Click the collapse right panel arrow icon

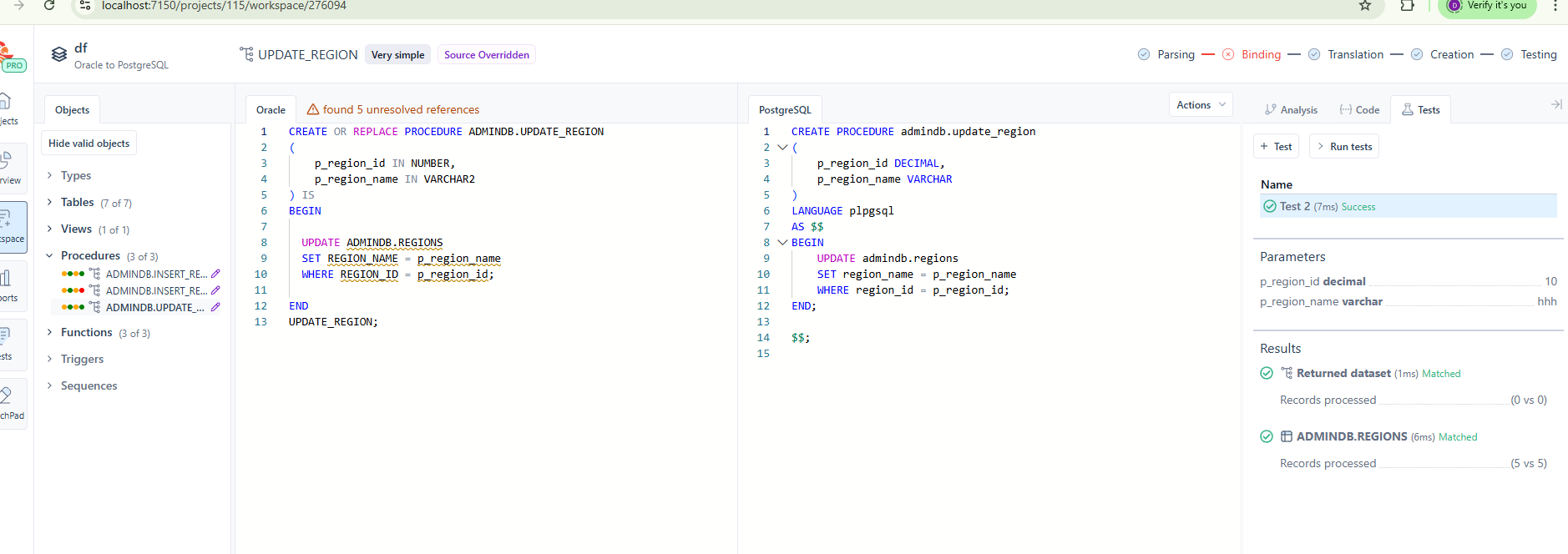[x=1555, y=104]
